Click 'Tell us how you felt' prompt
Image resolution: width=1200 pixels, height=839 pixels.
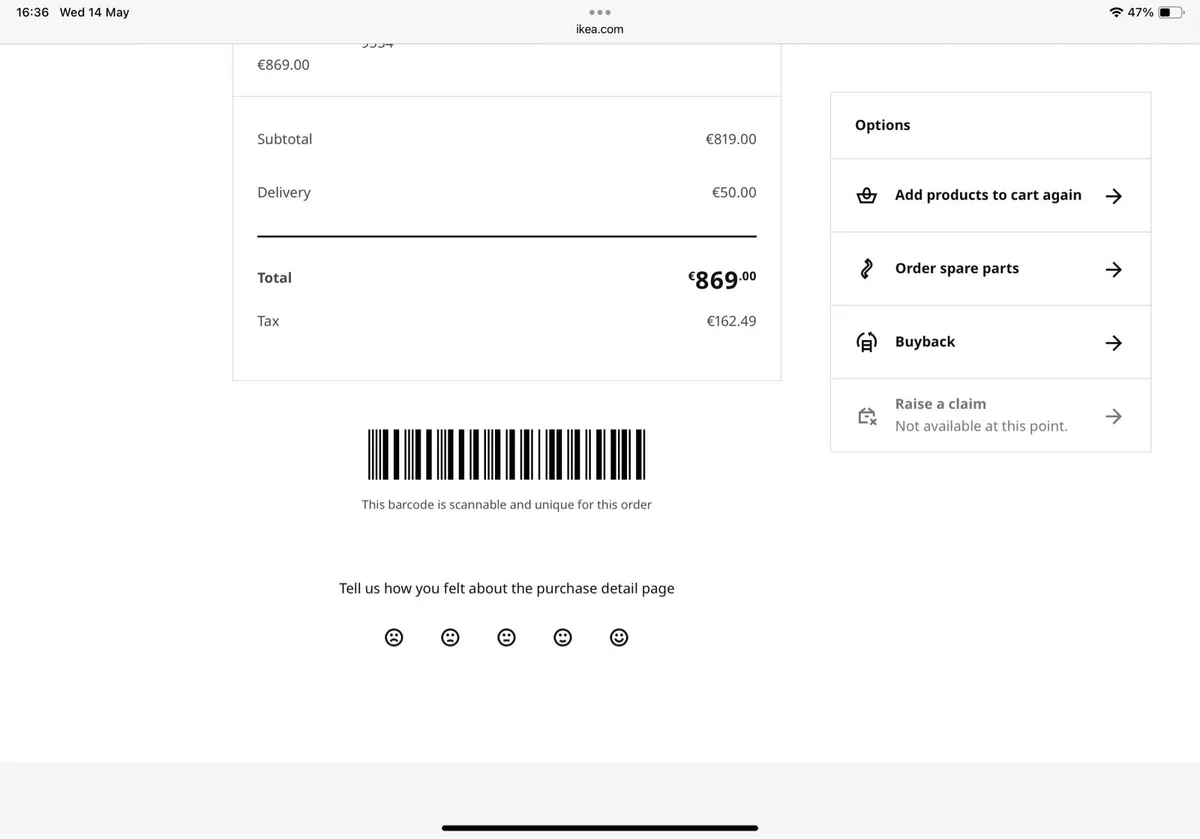tap(506, 589)
